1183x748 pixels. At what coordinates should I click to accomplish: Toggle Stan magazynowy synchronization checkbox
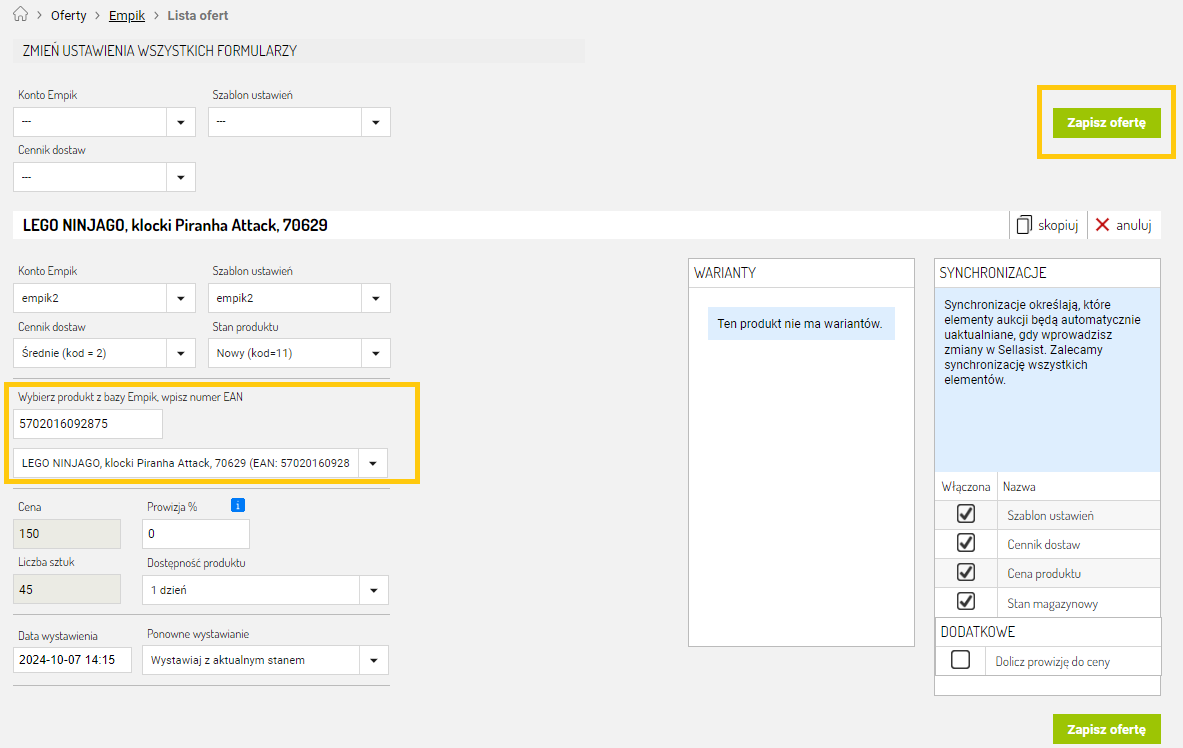(965, 601)
